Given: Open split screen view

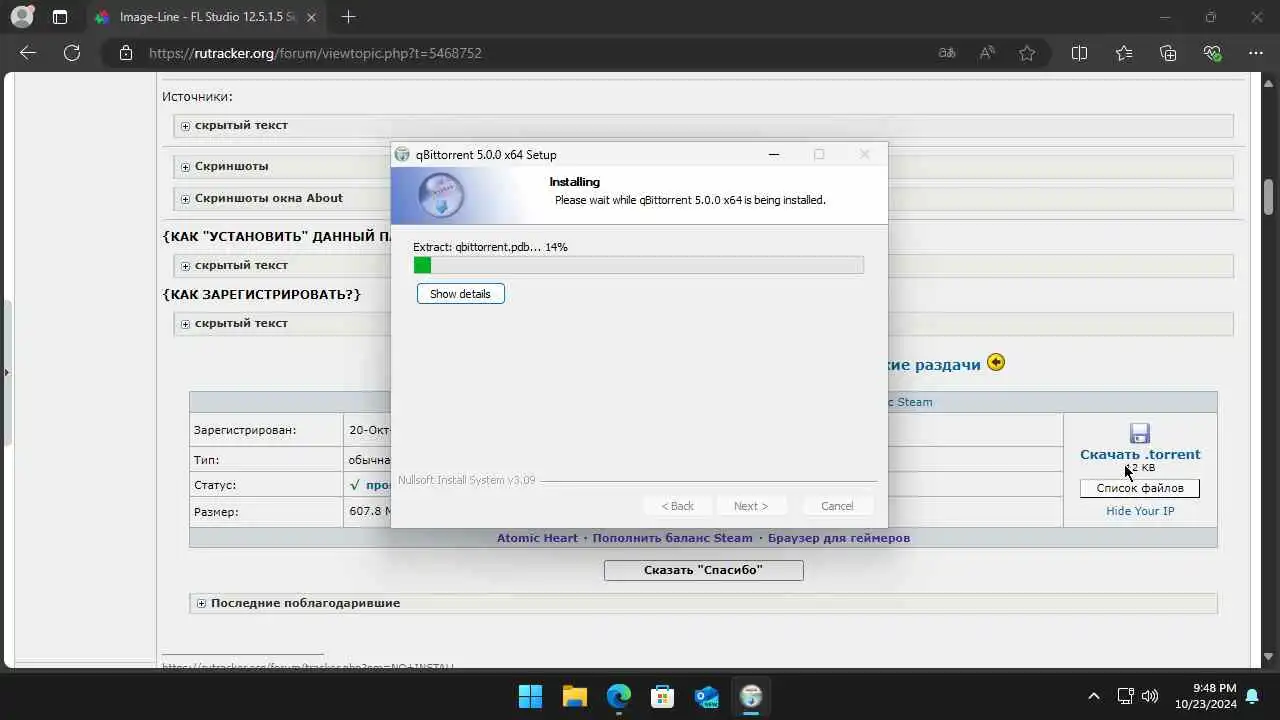Looking at the screenshot, I should point(1079,53).
